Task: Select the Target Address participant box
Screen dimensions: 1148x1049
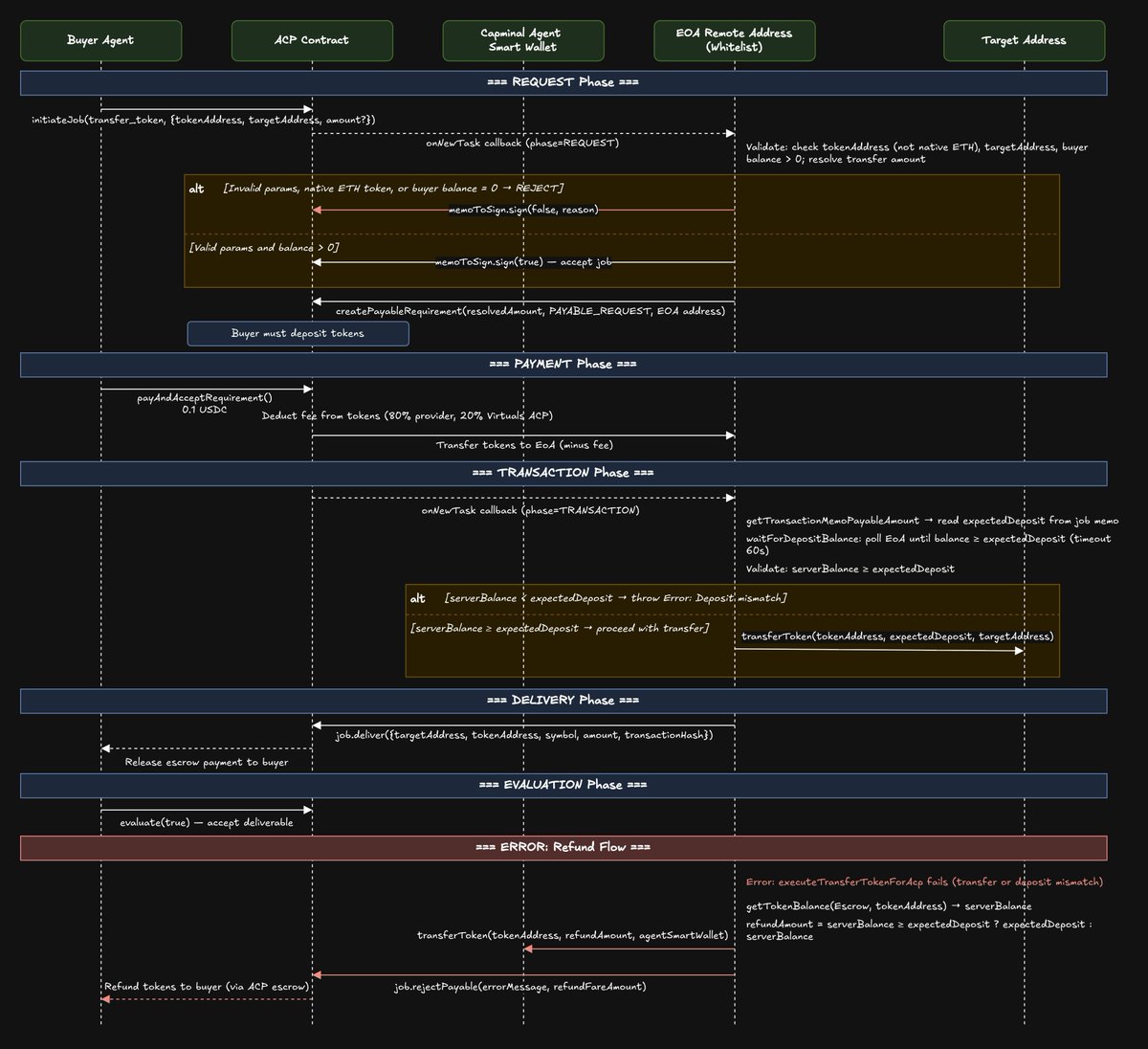Action: (x=1024, y=40)
